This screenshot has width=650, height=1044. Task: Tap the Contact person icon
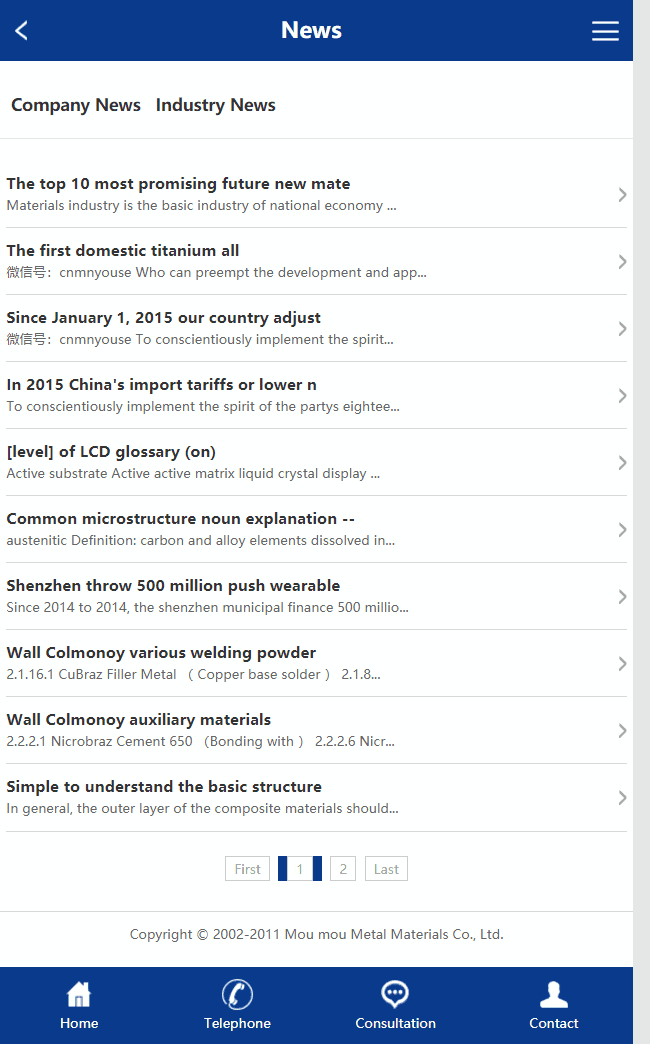click(554, 995)
